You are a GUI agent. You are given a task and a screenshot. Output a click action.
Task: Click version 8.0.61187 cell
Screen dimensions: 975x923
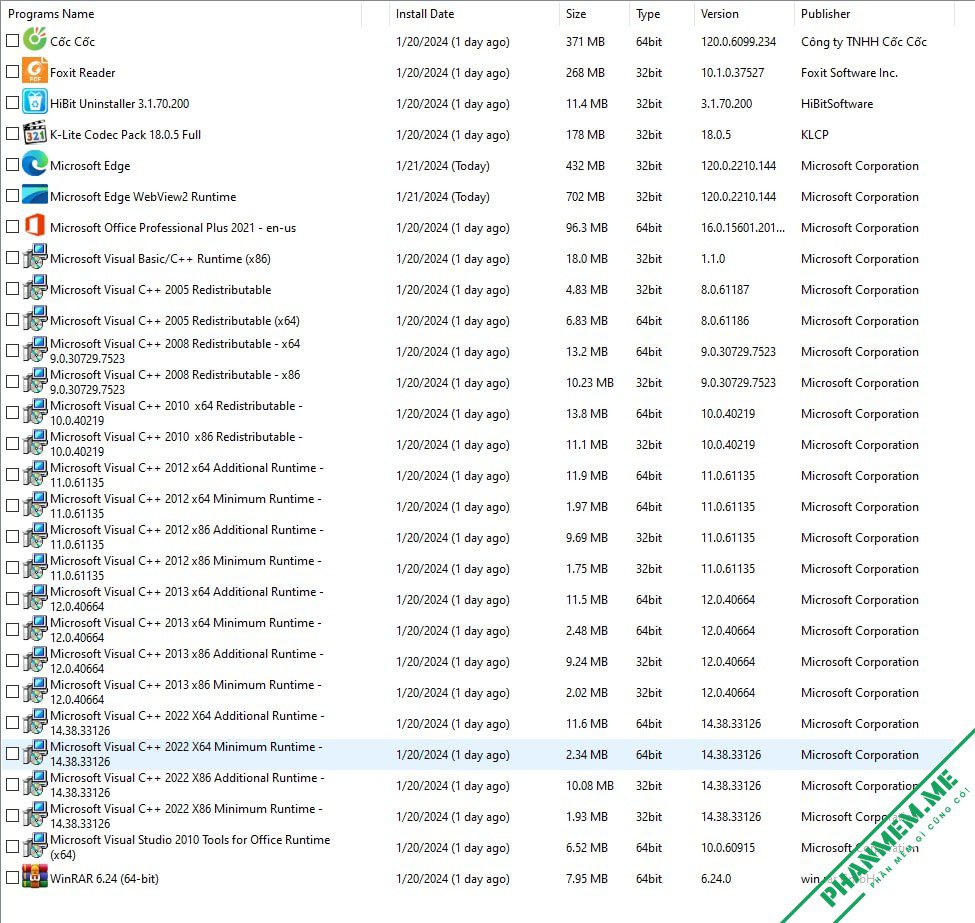tap(724, 290)
